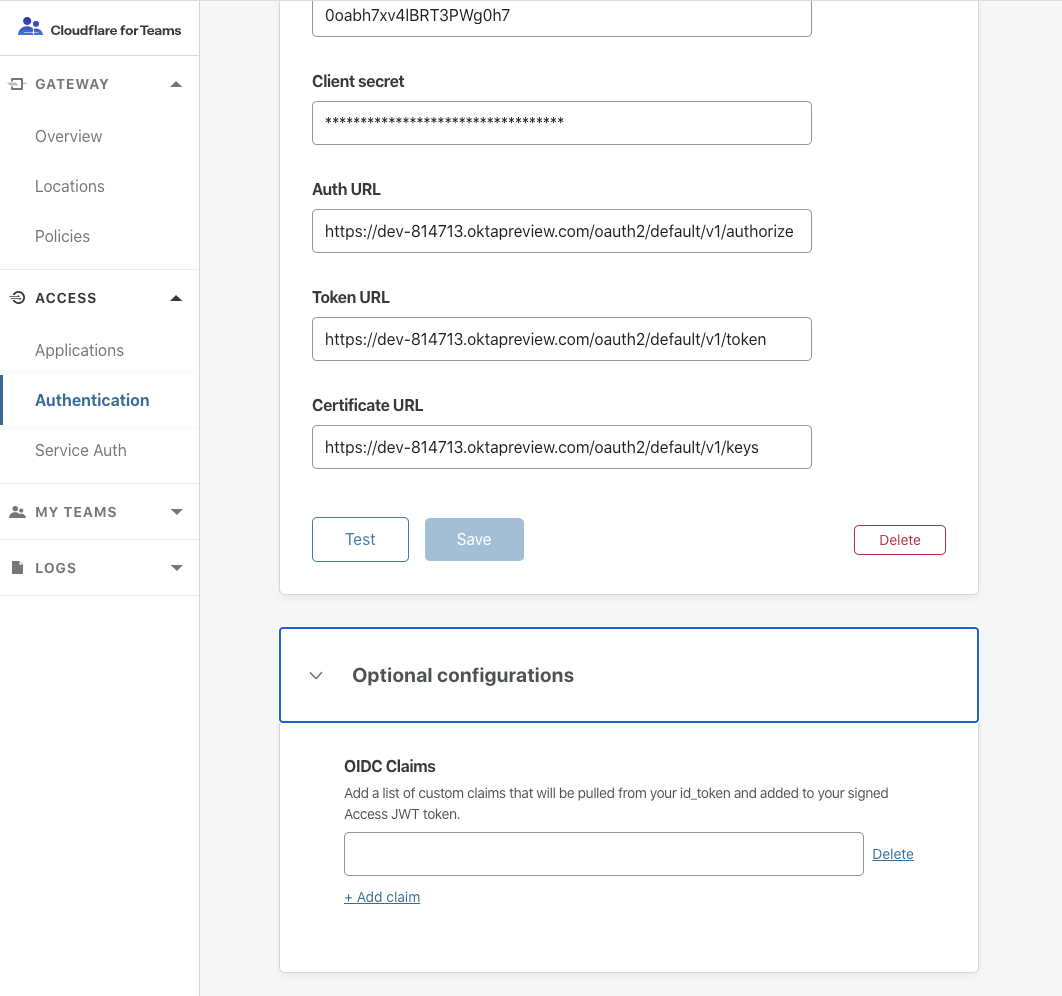Click the Access section icon
This screenshot has width=1062, height=996.
click(17, 298)
